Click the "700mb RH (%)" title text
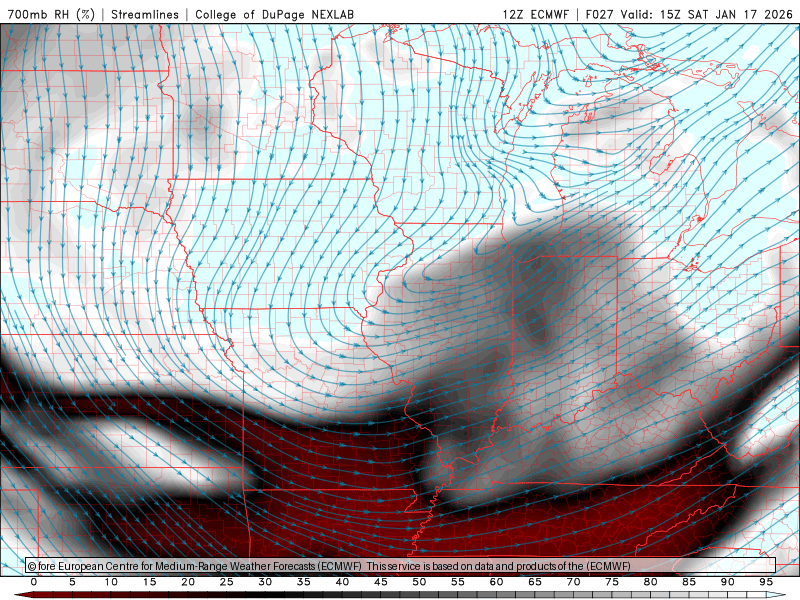 (x=51, y=14)
